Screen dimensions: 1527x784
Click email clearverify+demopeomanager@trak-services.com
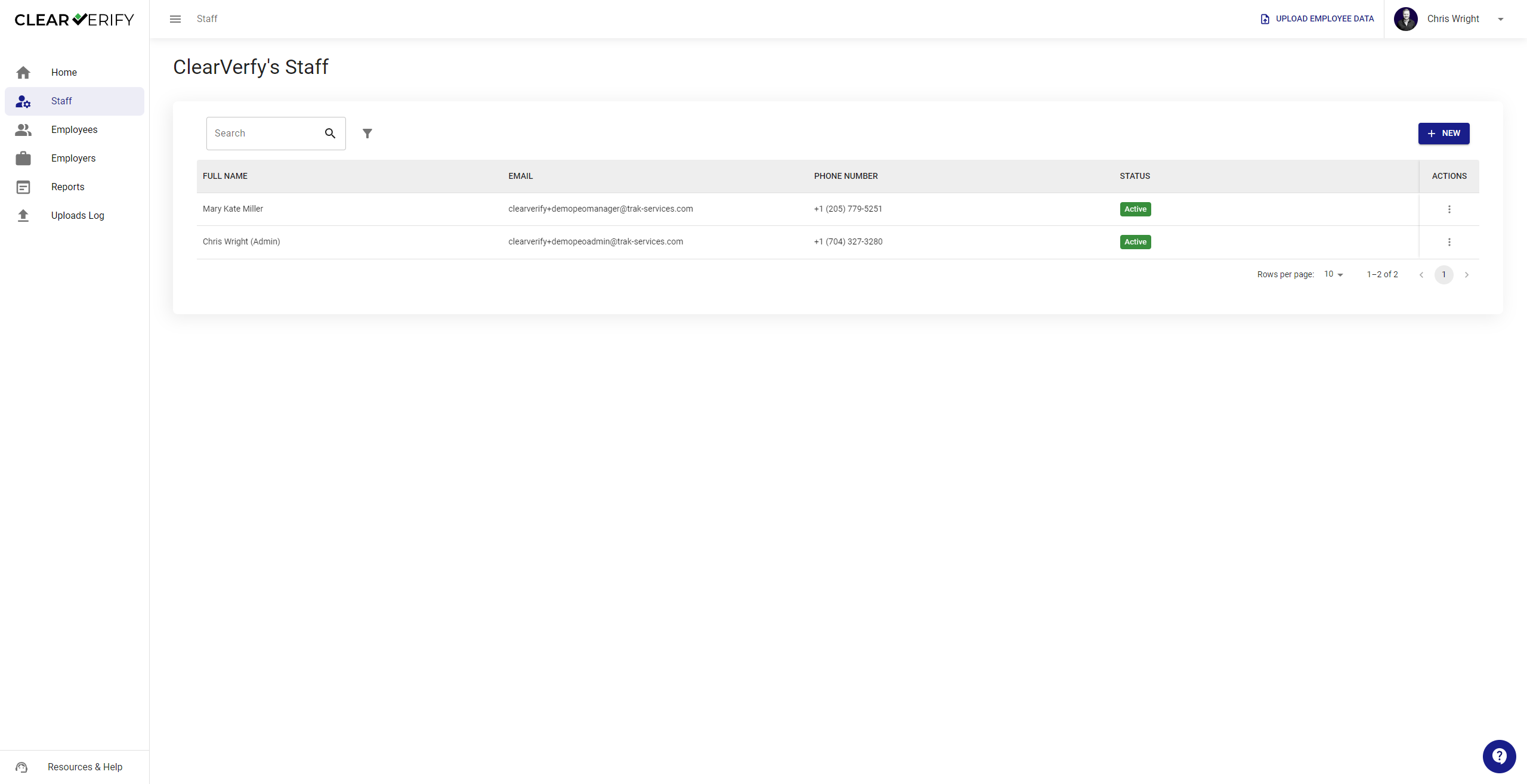[601, 209]
